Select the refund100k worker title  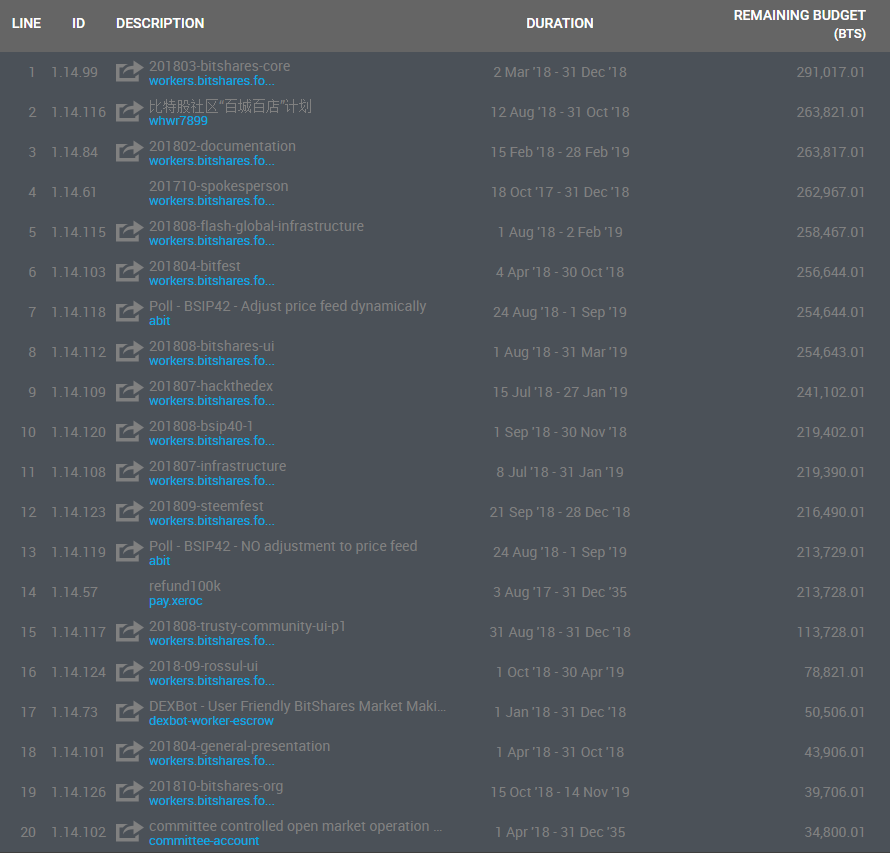[184, 586]
